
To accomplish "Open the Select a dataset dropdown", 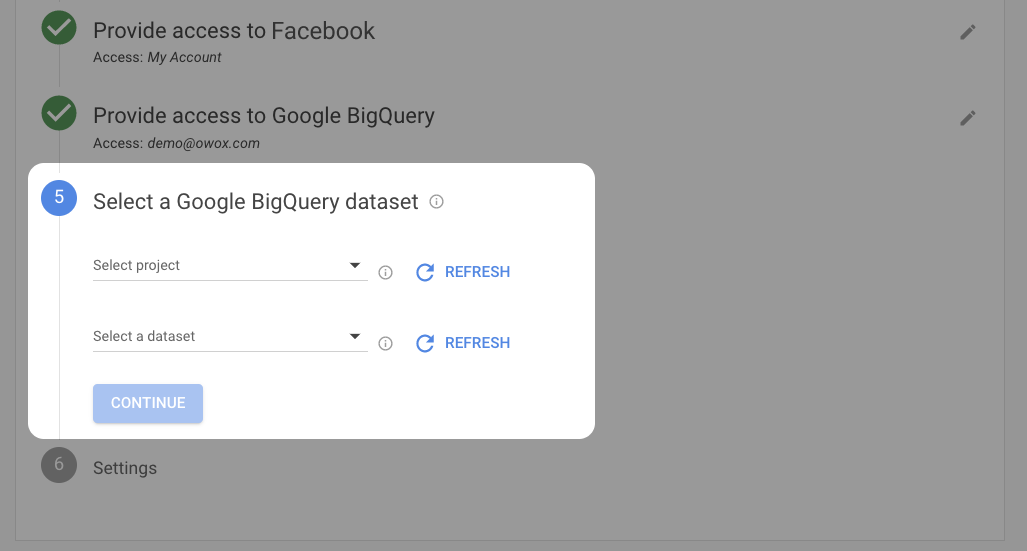I will pyautogui.click(x=230, y=336).
